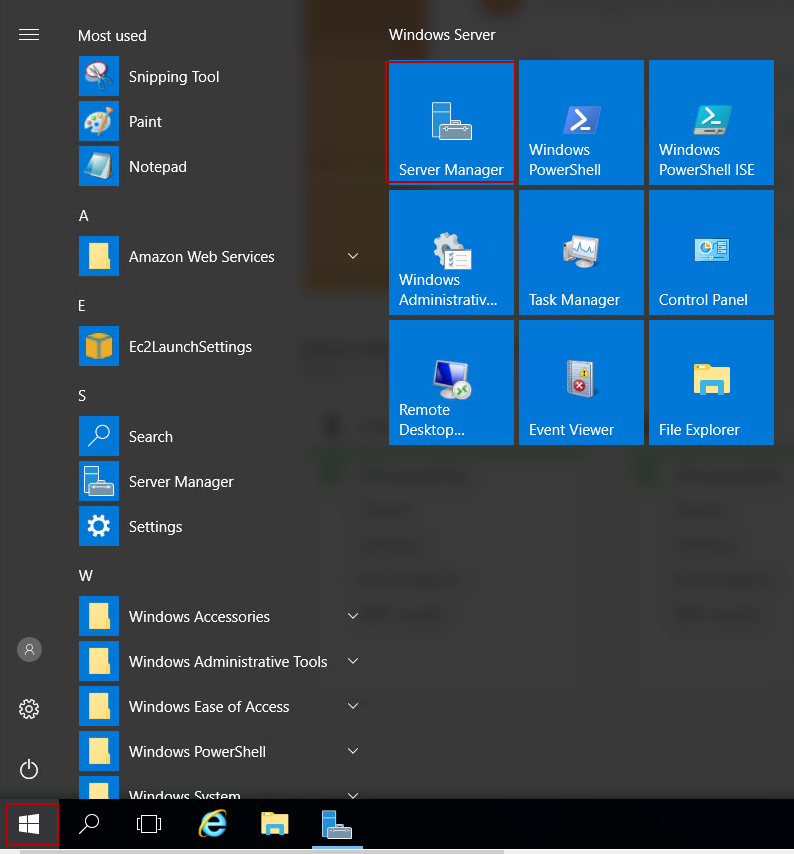Open taskbar search magnifier

point(89,824)
